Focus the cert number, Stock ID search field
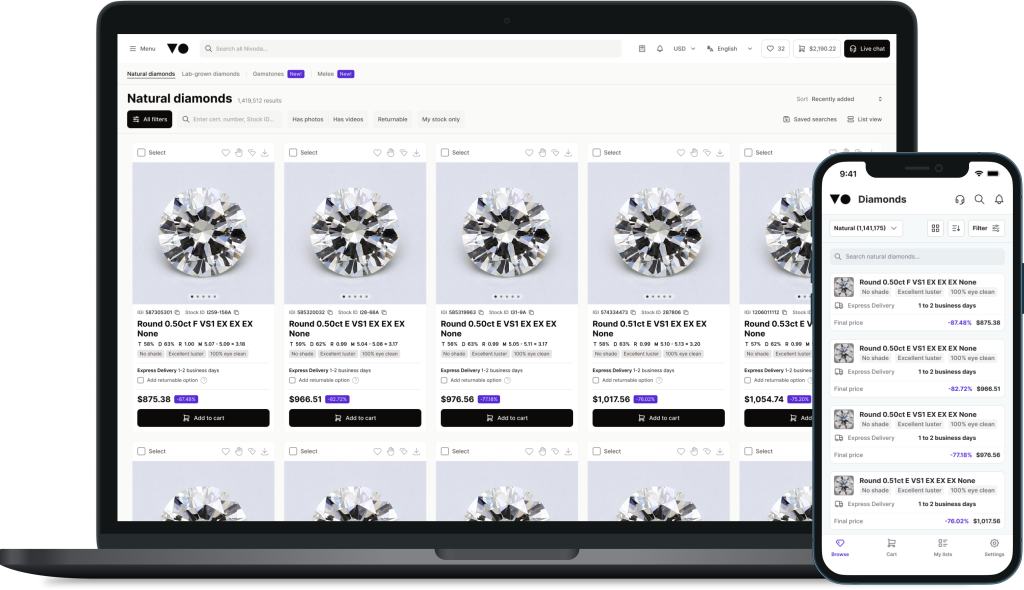The width and height of the screenshot is (1024, 590). point(231,120)
